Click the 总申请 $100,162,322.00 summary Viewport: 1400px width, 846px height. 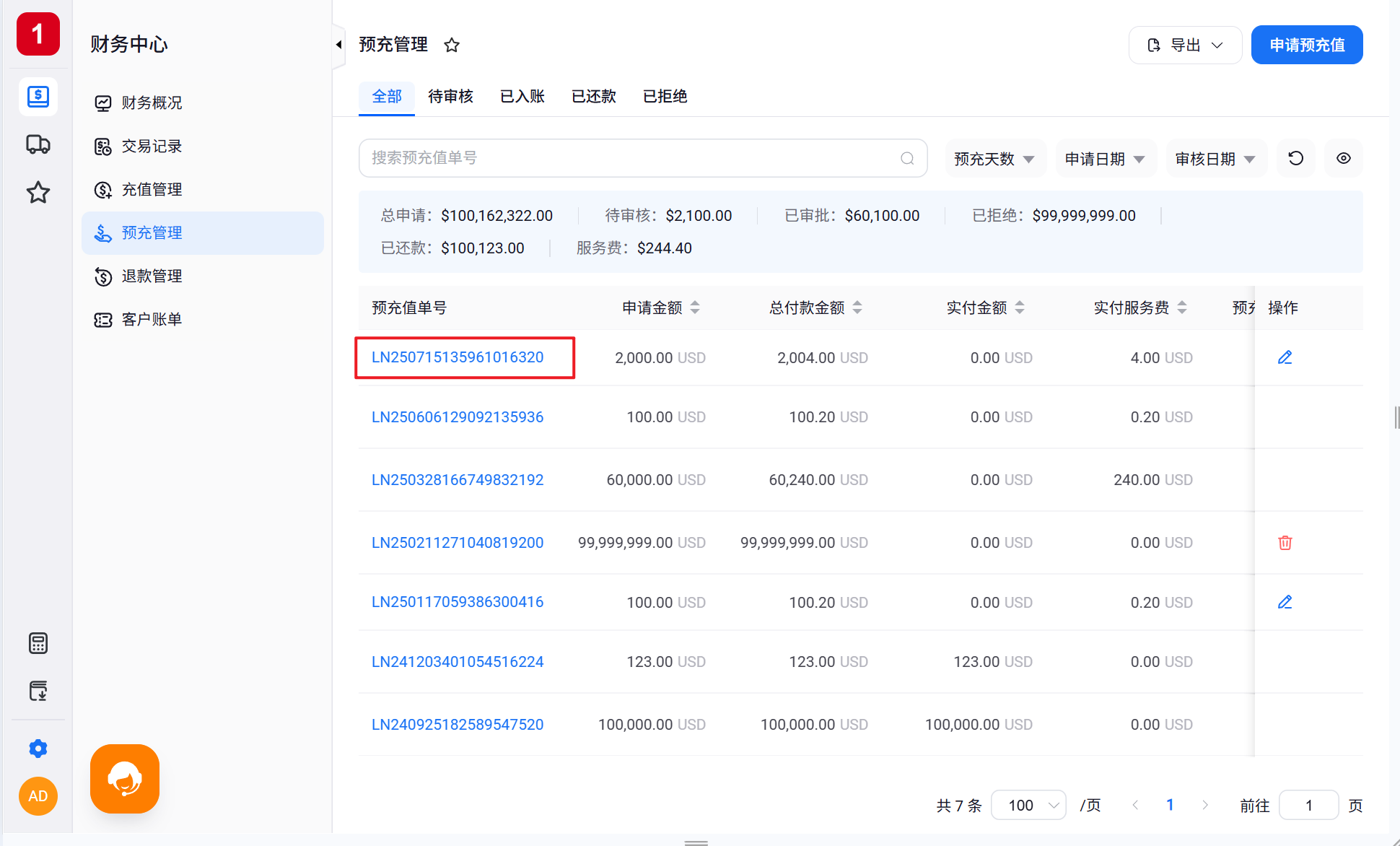(x=467, y=216)
